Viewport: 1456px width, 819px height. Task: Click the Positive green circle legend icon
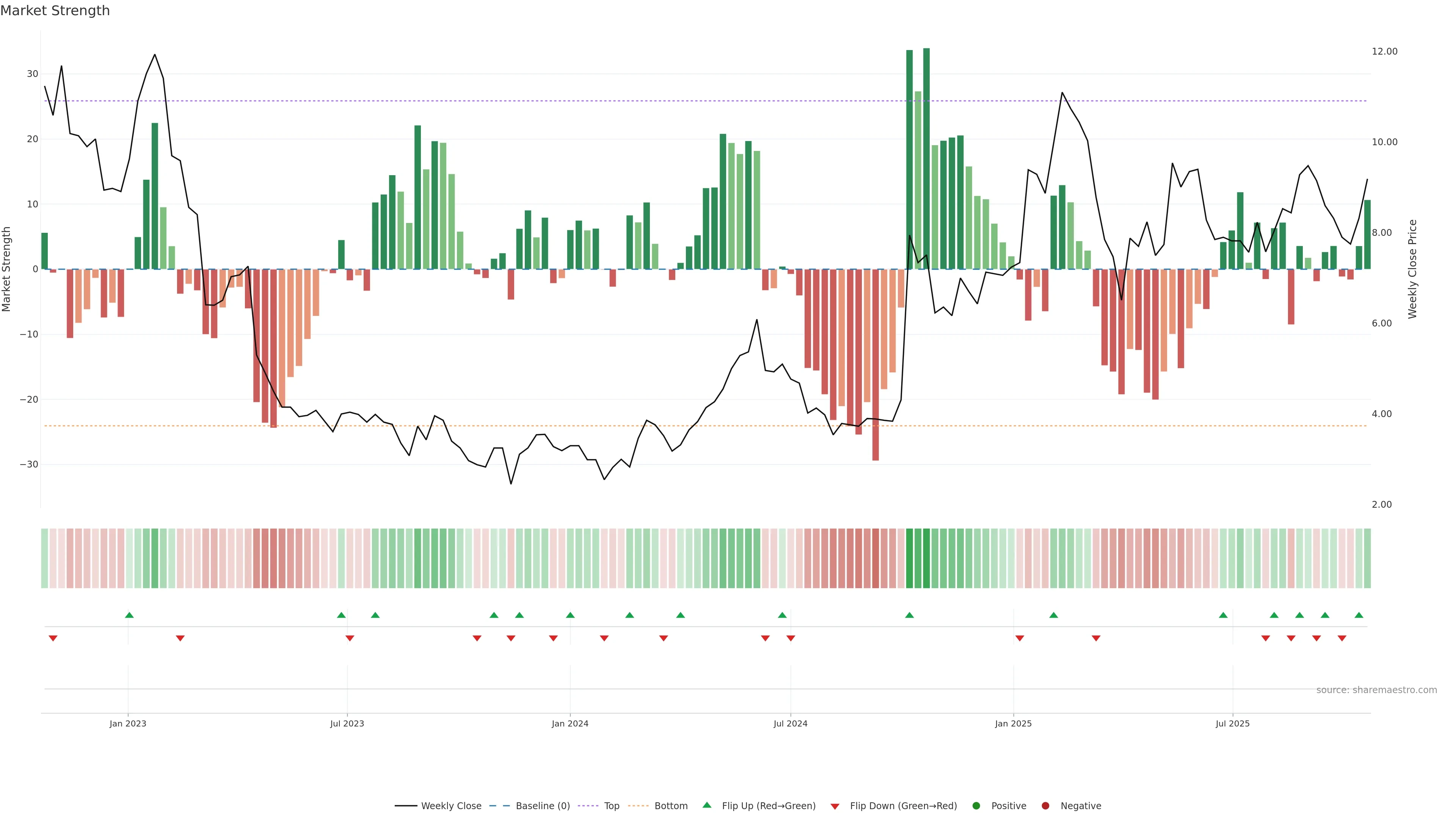(x=976, y=806)
